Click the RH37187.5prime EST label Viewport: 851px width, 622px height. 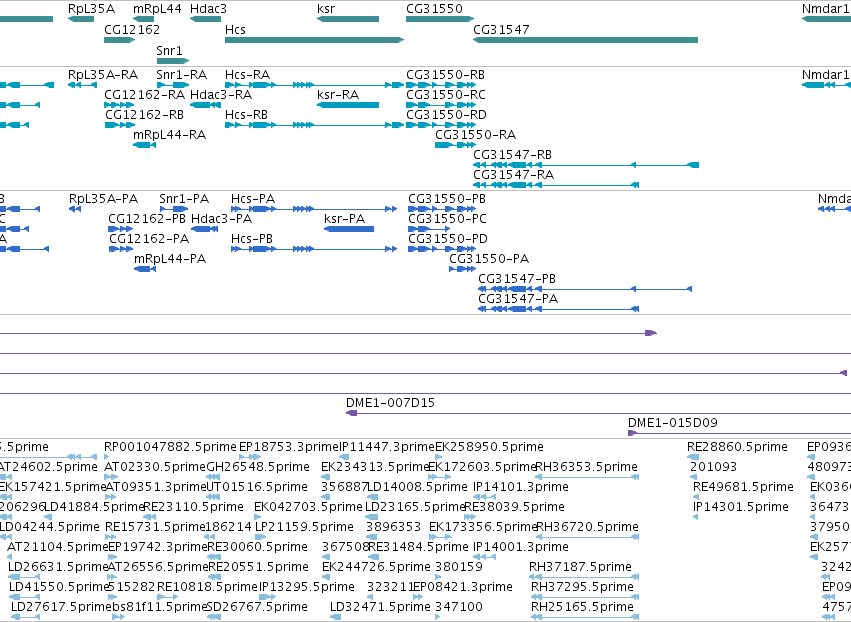(x=580, y=567)
